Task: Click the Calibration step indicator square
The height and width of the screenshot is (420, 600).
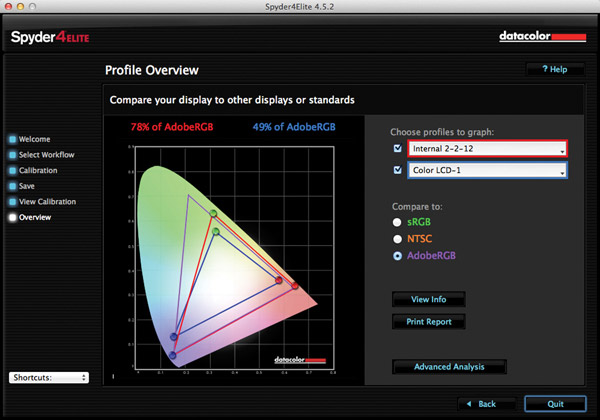Action: 13,171
